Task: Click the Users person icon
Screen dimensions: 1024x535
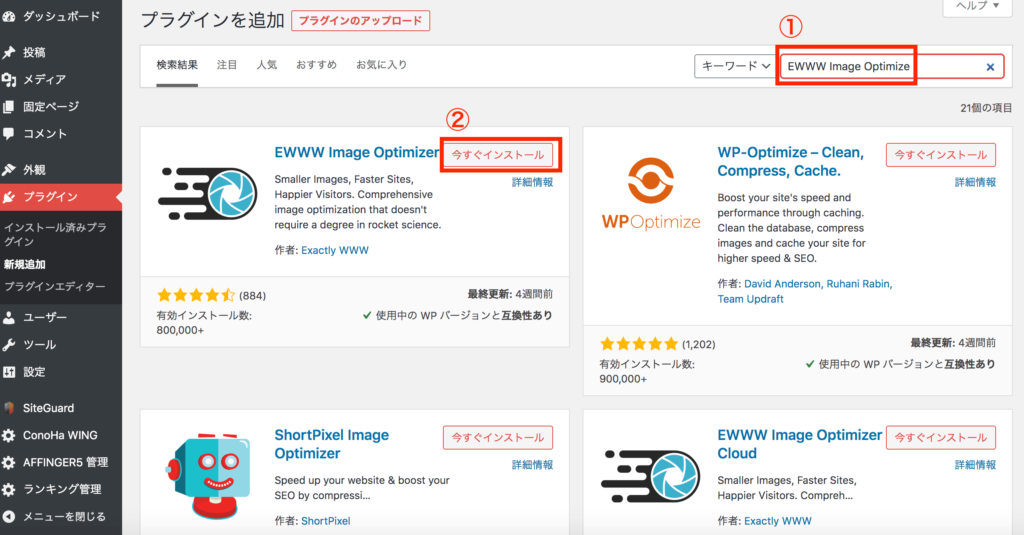Action: 10,318
